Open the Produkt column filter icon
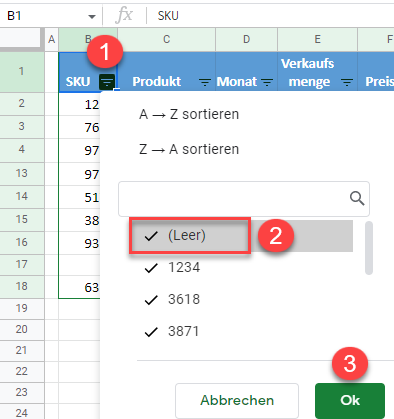 coord(205,82)
